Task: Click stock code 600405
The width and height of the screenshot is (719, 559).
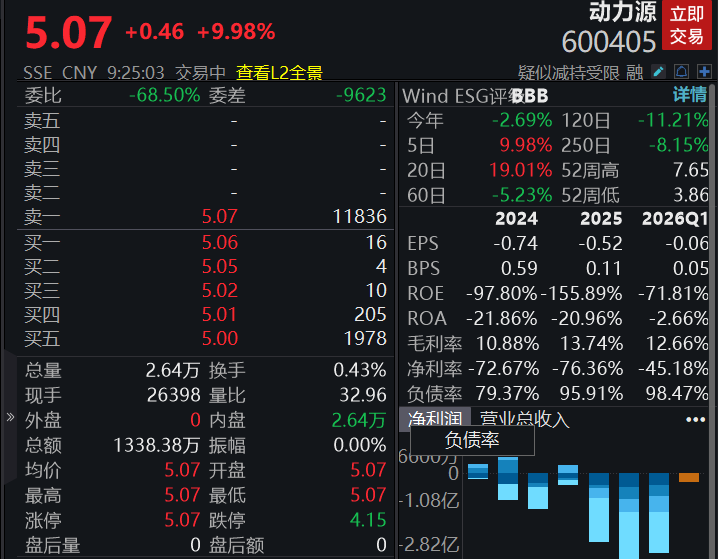Action: [x=609, y=42]
